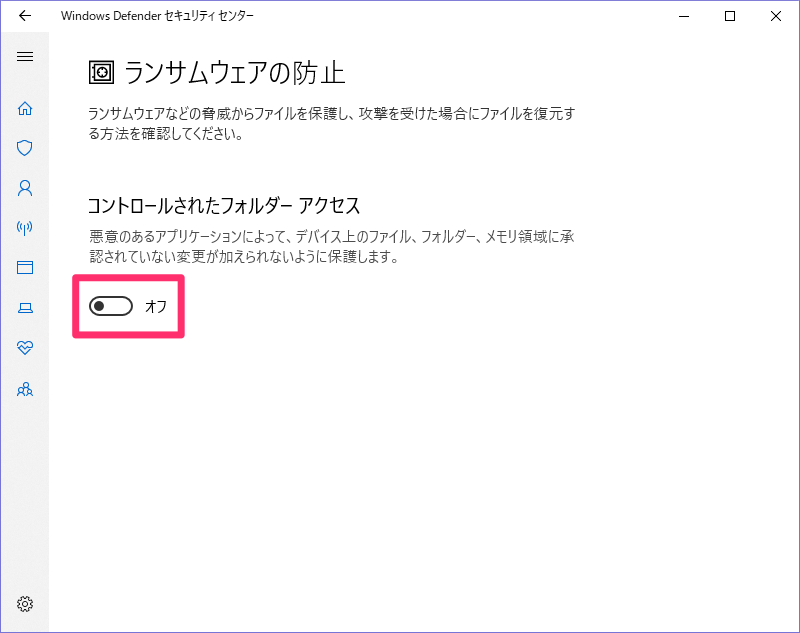
Task: Click the コントロールされたフォルダー アクセス subheading
Action: point(224,206)
